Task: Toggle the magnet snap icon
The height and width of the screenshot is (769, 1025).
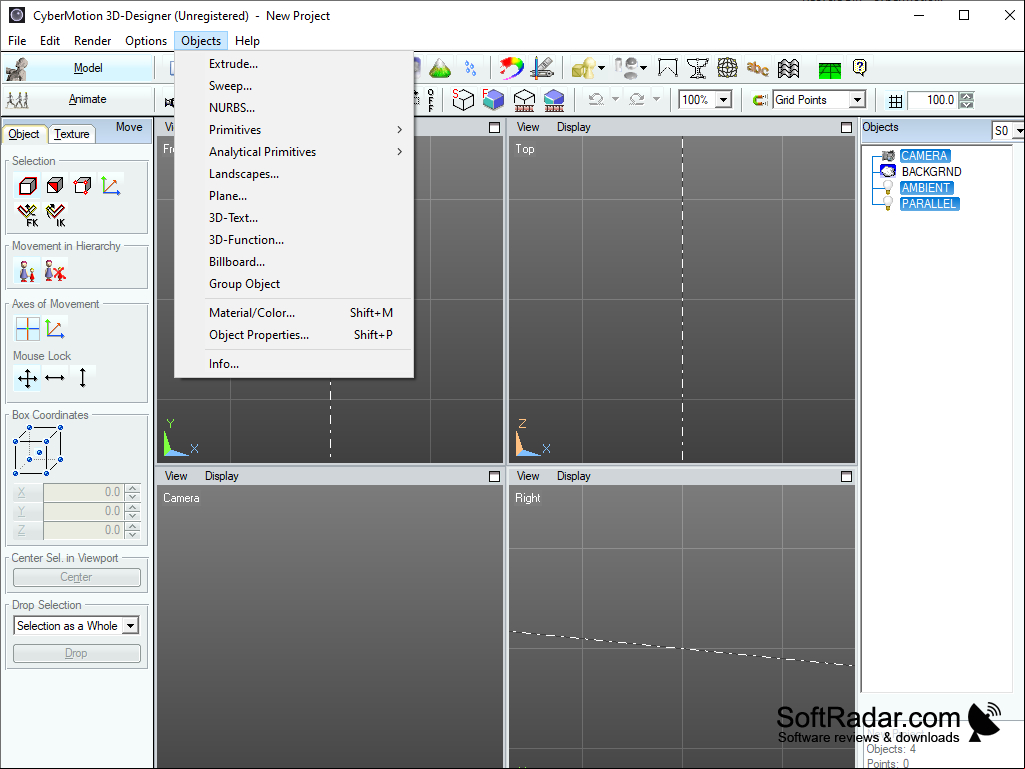Action: coord(760,100)
